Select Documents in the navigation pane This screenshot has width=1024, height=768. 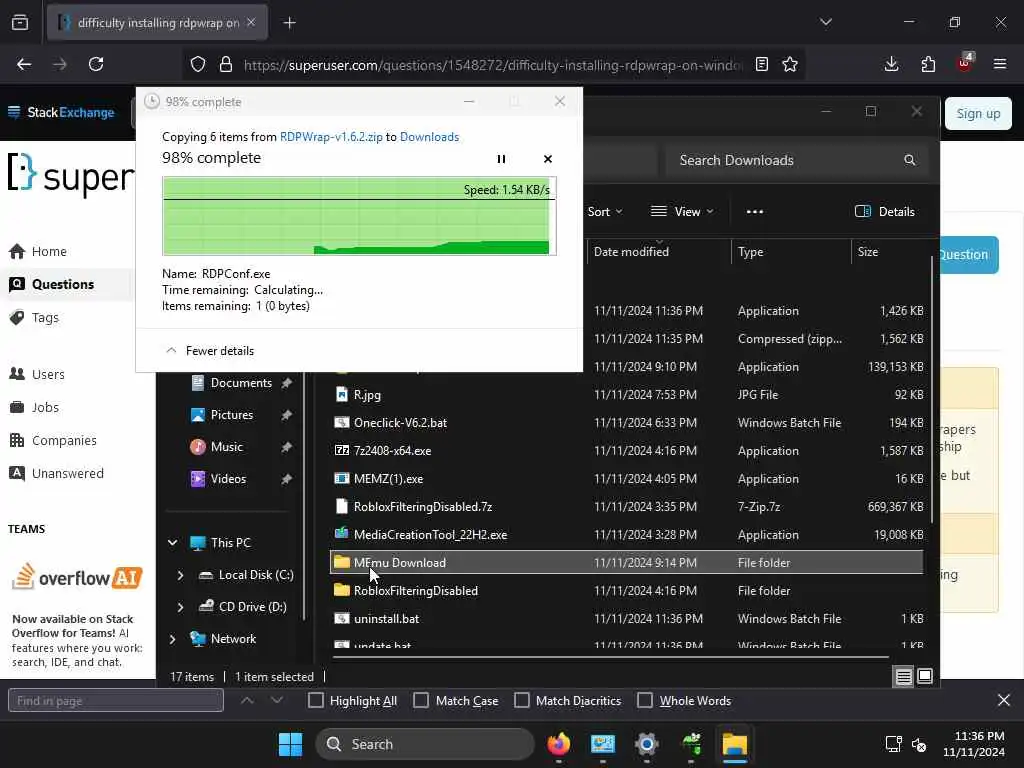(240, 383)
